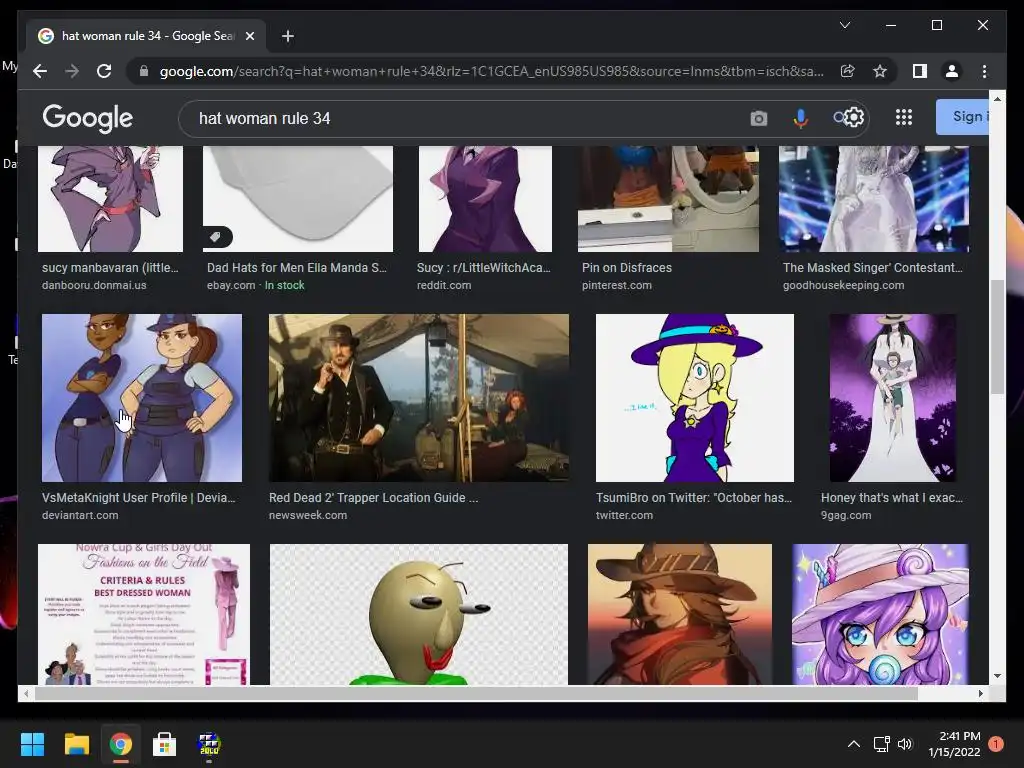1024x768 pixels.
Task: Open the Red Dead 2 Trapper Location Guide thumbnail
Action: point(419,398)
